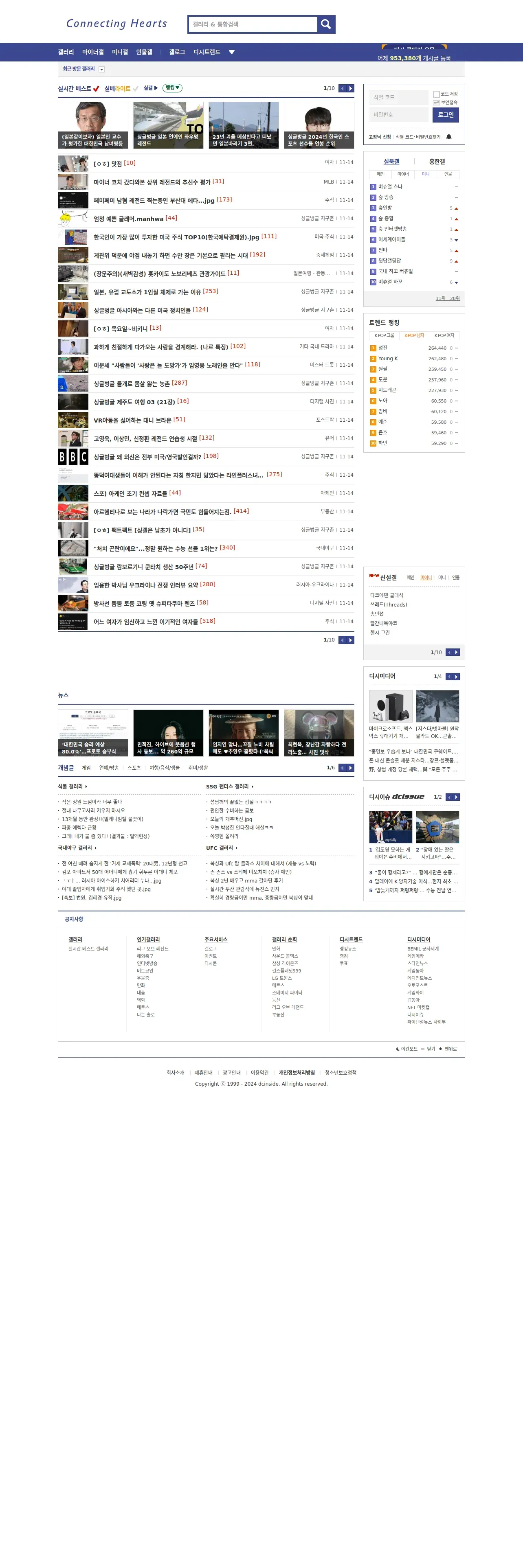This screenshot has height=1568, width=523.
Task: Click the 실시간 베스트 red checkmark heading
Action: [x=79, y=89]
